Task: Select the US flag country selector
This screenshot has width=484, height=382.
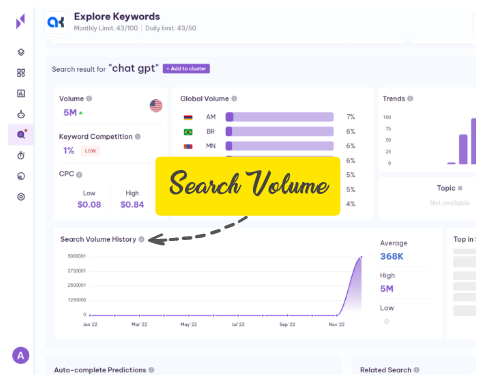Action: [x=156, y=106]
